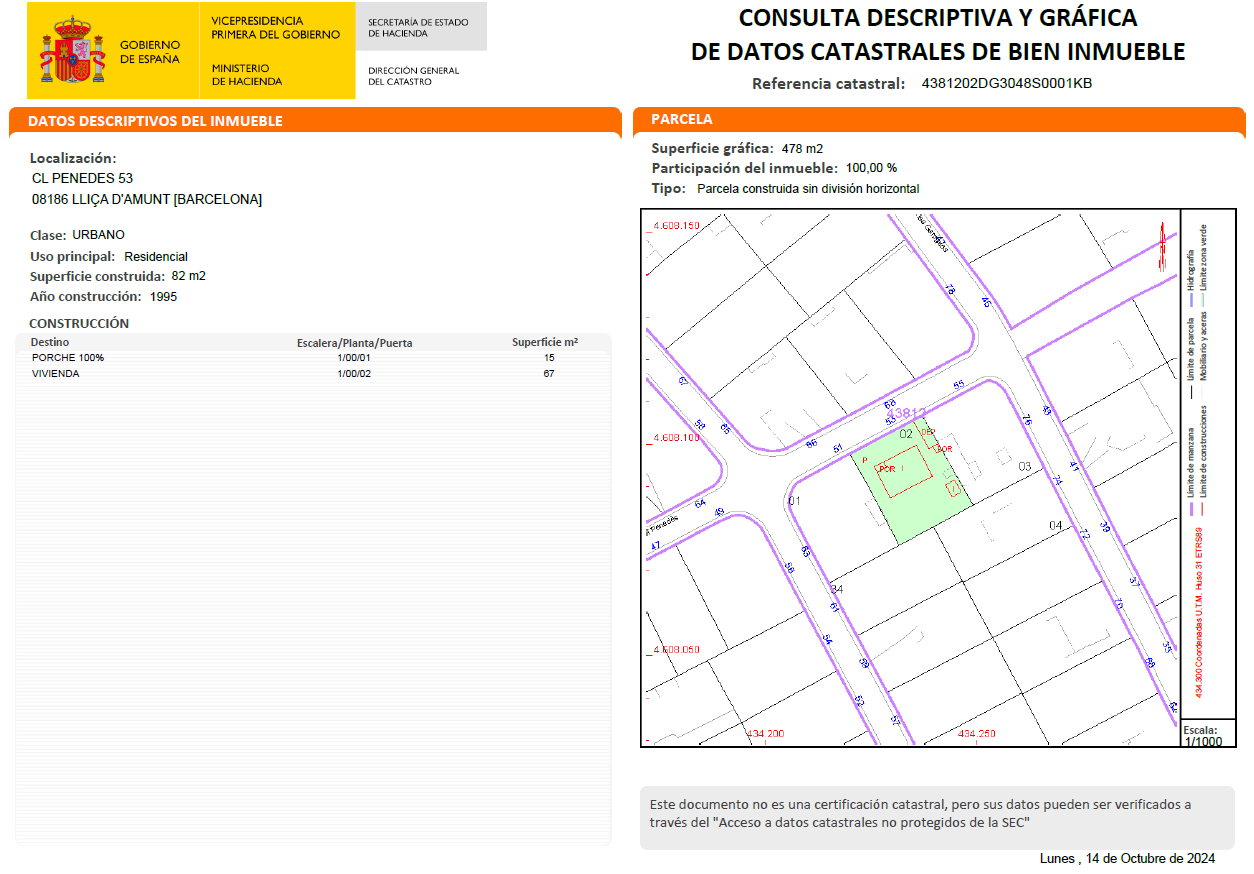Click the 'Clase:' label
The width and height of the screenshot is (1254, 874).
coord(48,235)
